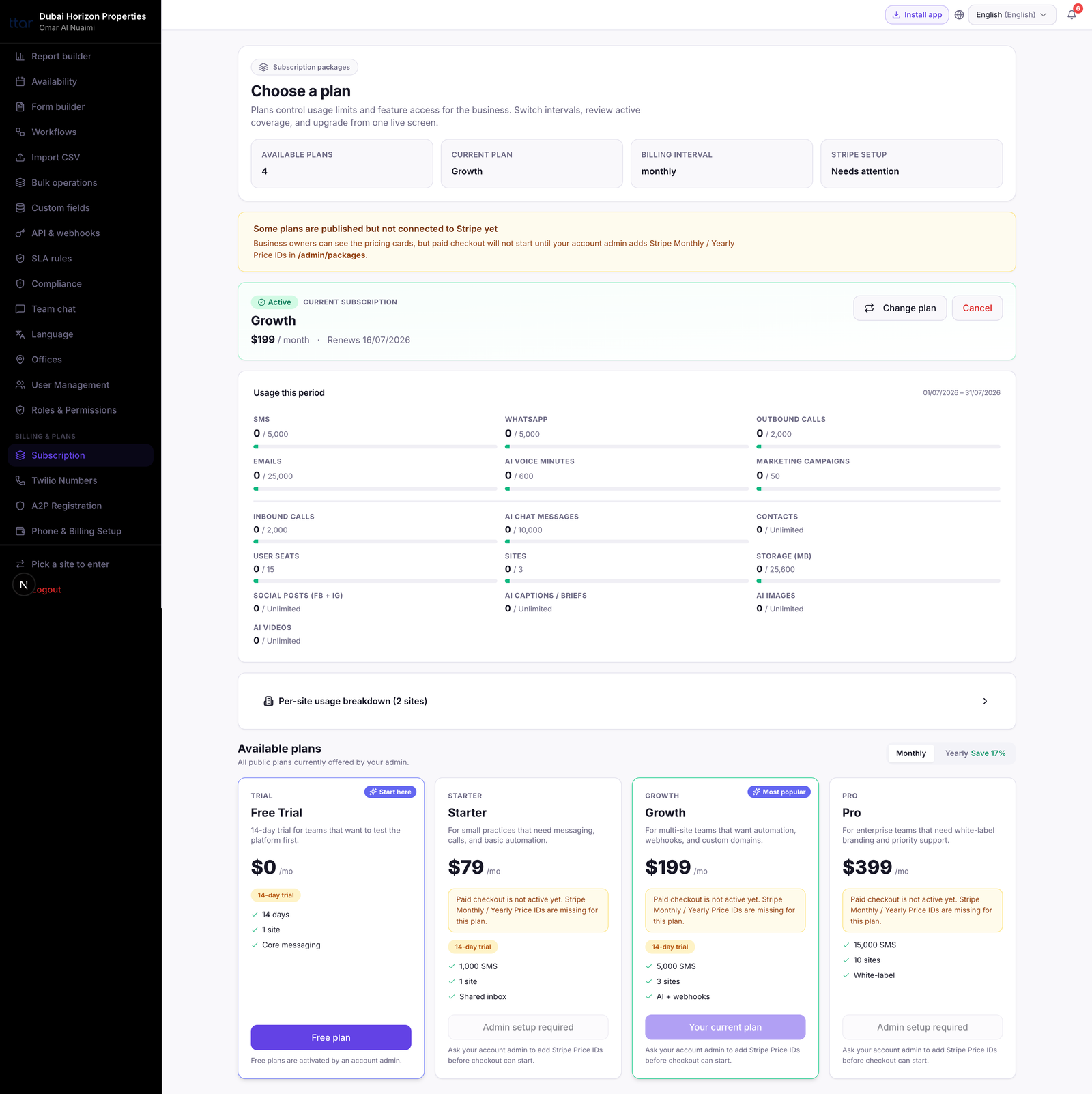Image resolution: width=1092 pixels, height=1094 pixels.
Task: Open the Offices location icon
Action: click(20, 360)
